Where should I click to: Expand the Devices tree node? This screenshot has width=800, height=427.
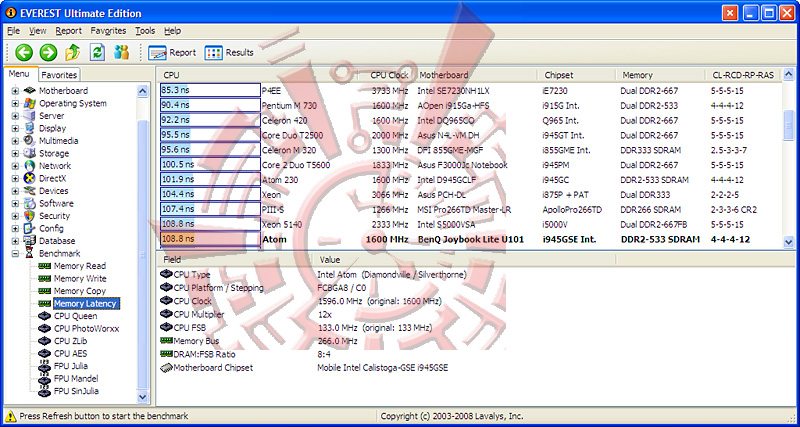coord(15,191)
